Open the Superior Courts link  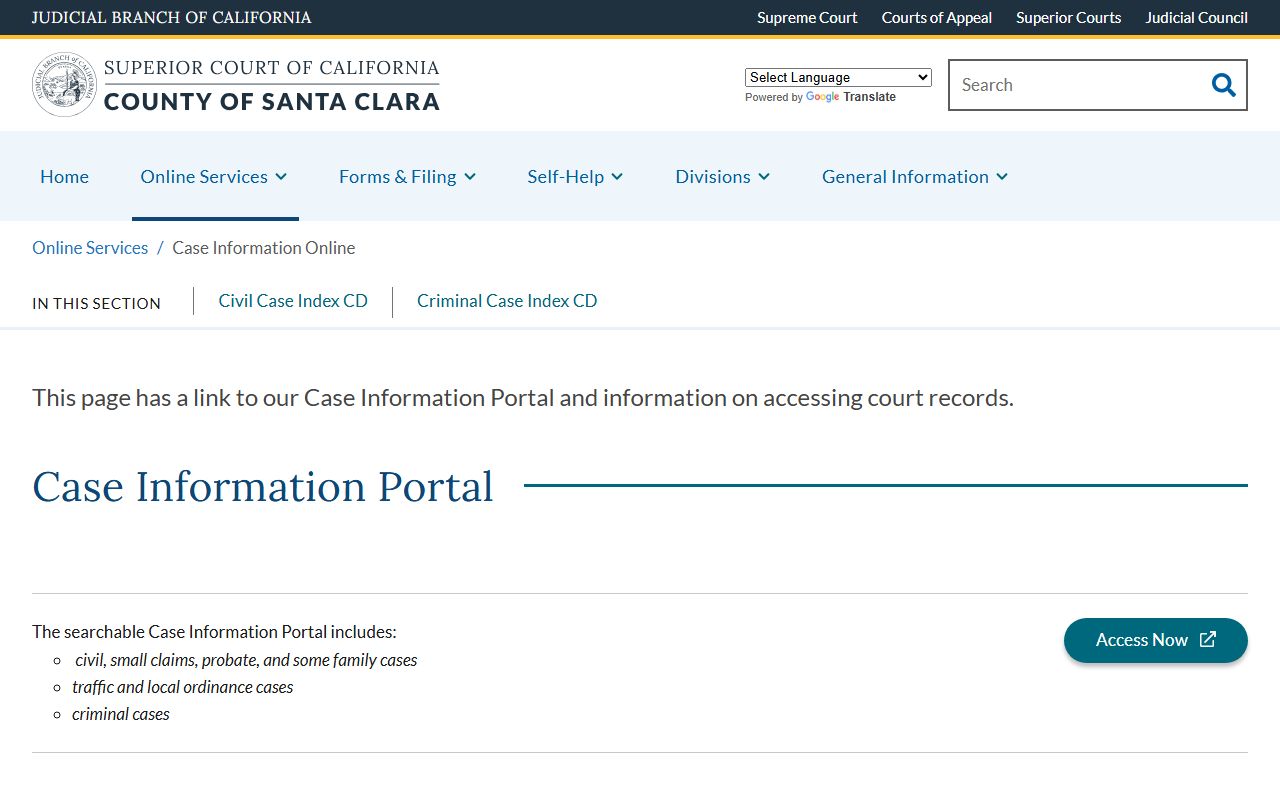tap(1069, 18)
